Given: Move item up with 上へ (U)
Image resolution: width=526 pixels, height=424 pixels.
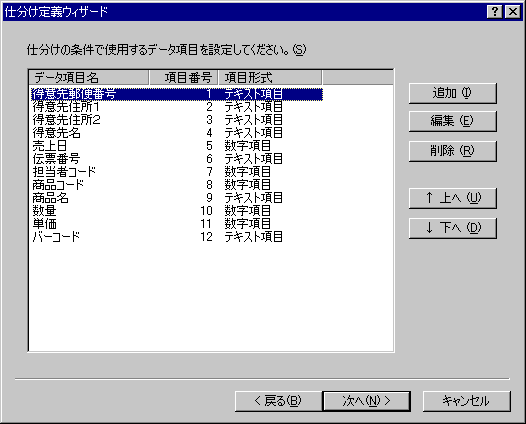Looking at the screenshot, I should pos(453,198).
